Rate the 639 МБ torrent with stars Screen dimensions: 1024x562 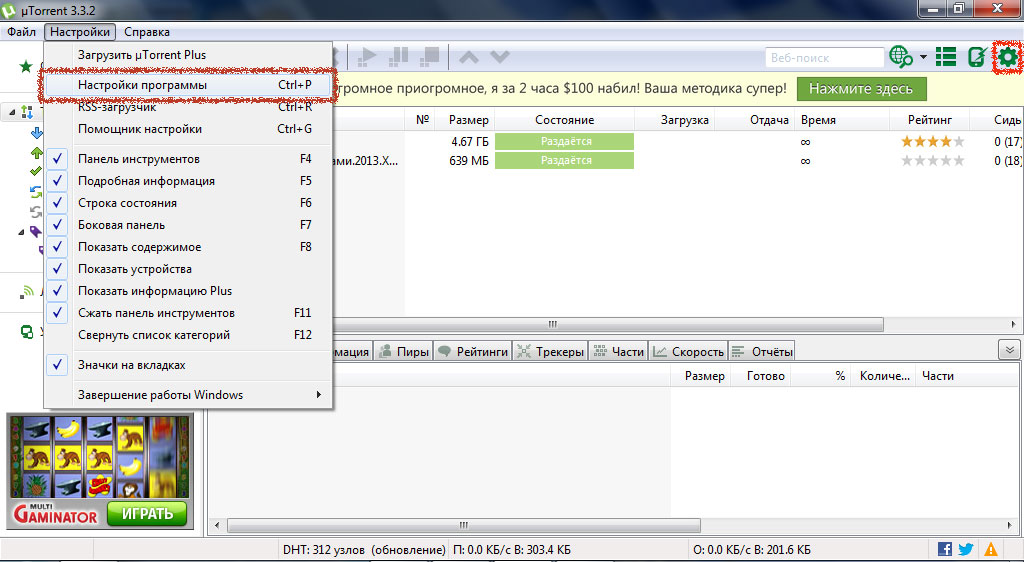pyautogui.click(x=933, y=161)
